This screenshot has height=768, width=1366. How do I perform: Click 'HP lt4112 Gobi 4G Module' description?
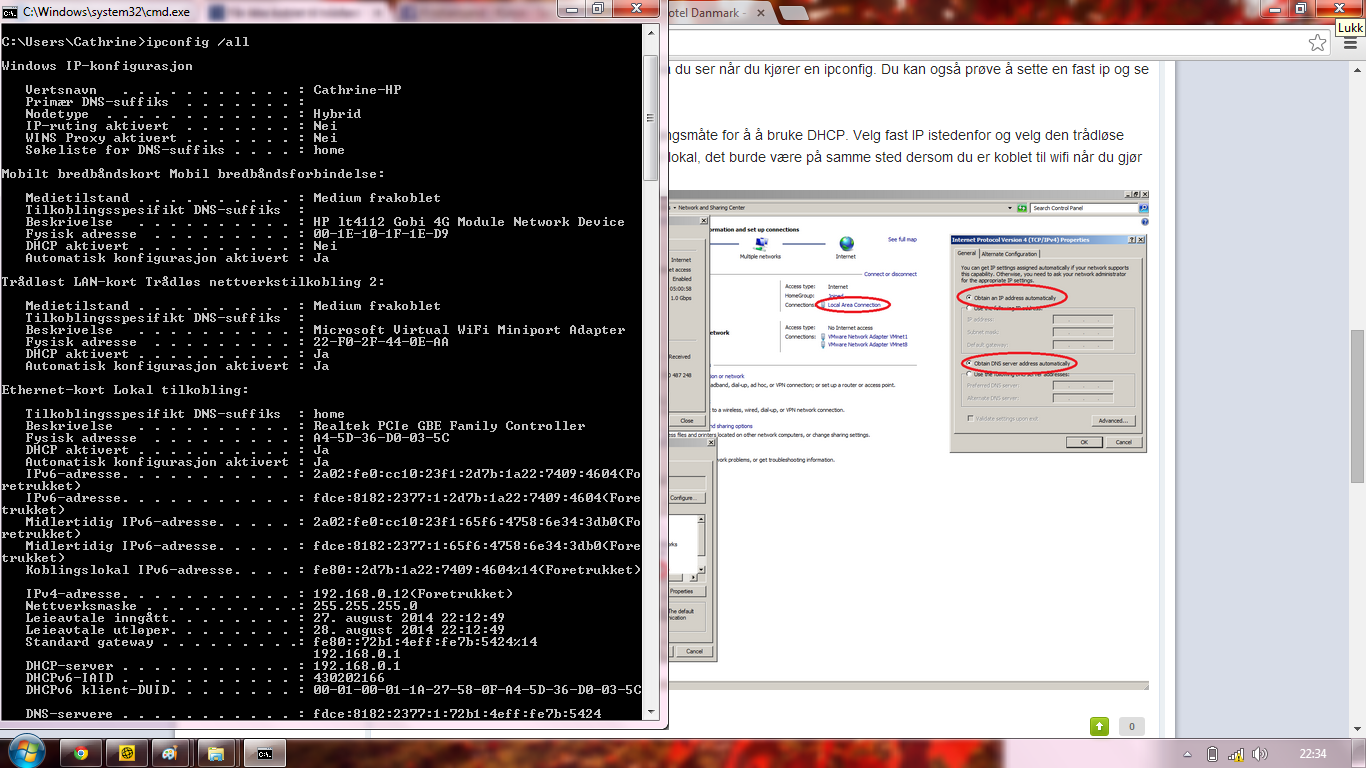point(469,222)
